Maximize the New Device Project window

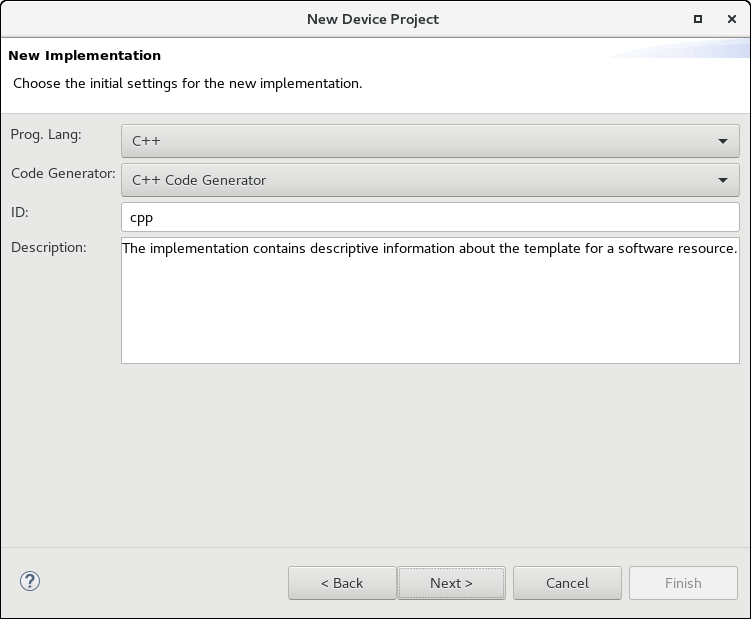[x=698, y=19]
